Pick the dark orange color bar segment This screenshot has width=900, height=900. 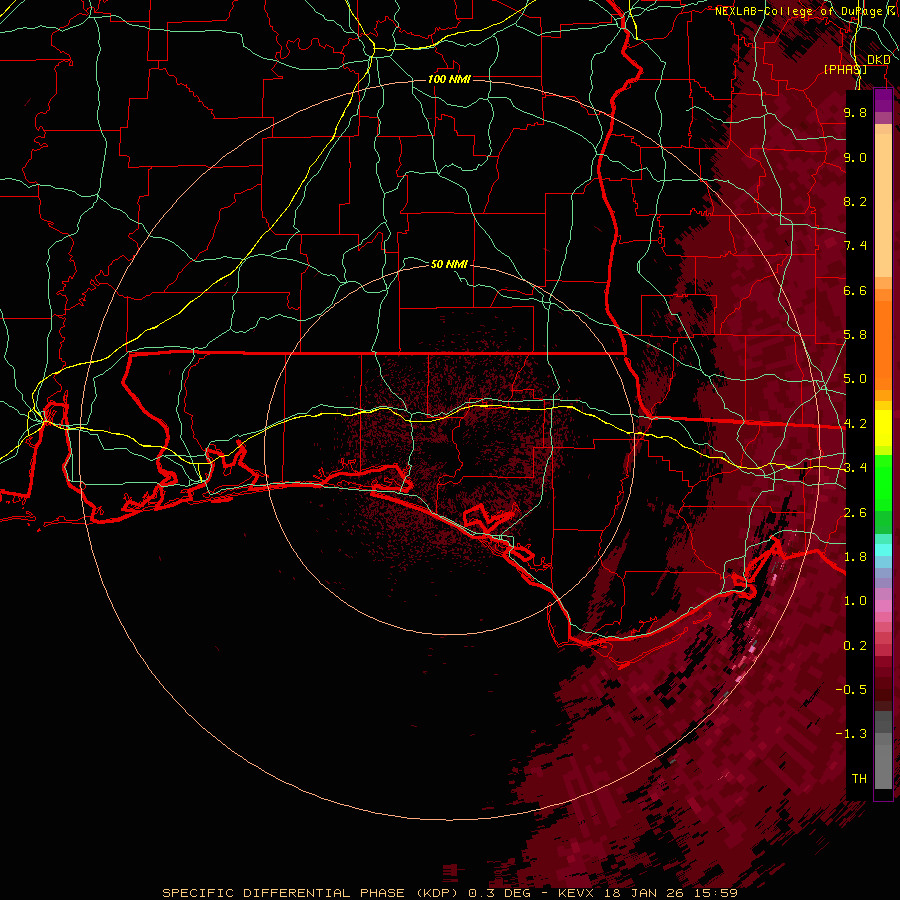coord(883,344)
